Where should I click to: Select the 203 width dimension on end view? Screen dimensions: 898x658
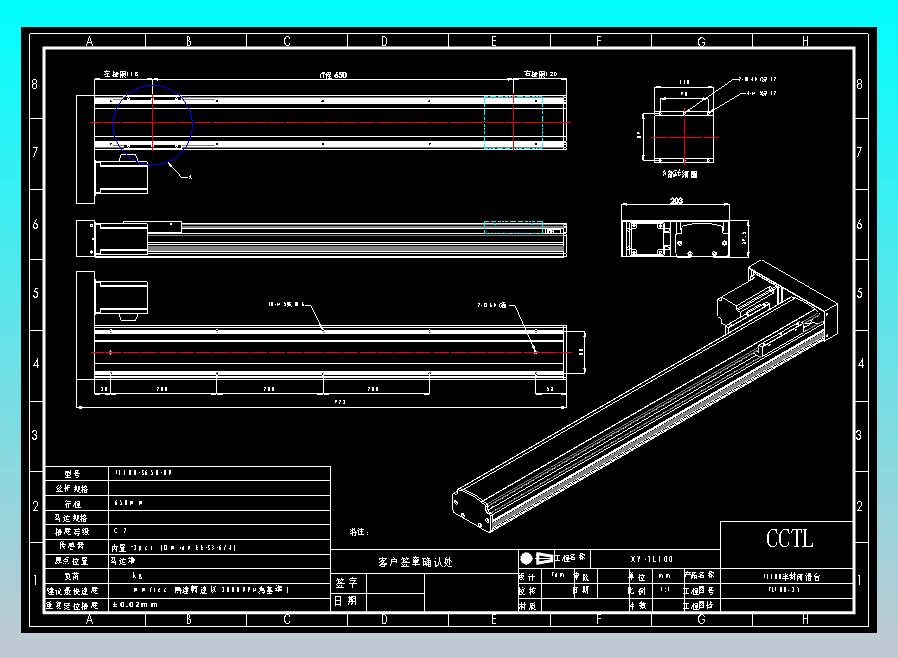coord(676,200)
